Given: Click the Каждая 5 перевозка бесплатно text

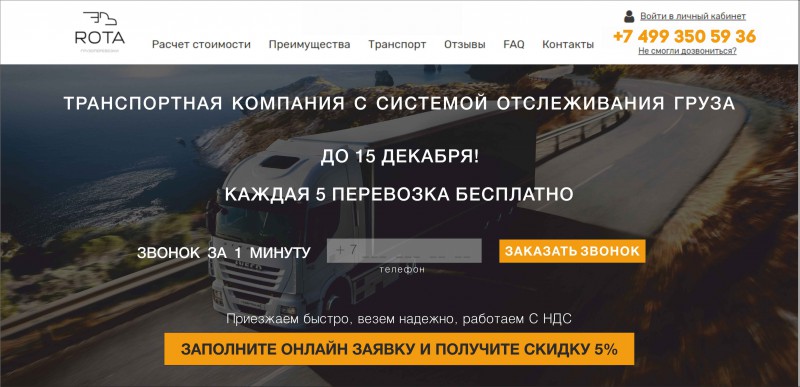Looking at the screenshot, I should pos(399,194).
